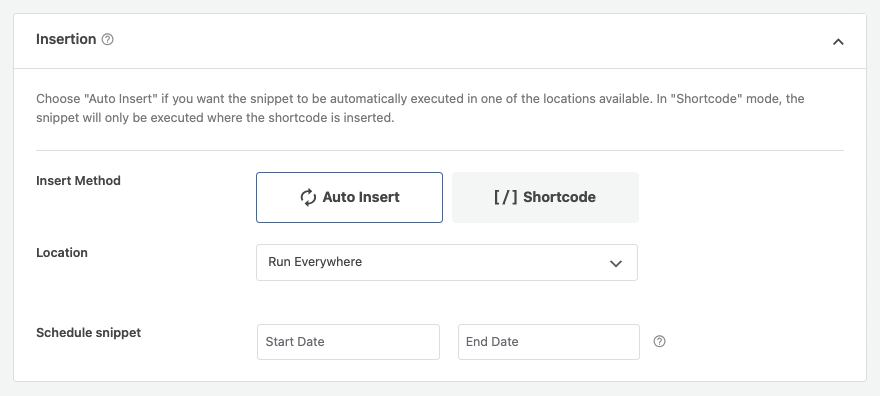Image resolution: width=880 pixels, height=396 pixels.
Task: Click the down arrow in the Location dropdown
Action: tap(616, 263)
